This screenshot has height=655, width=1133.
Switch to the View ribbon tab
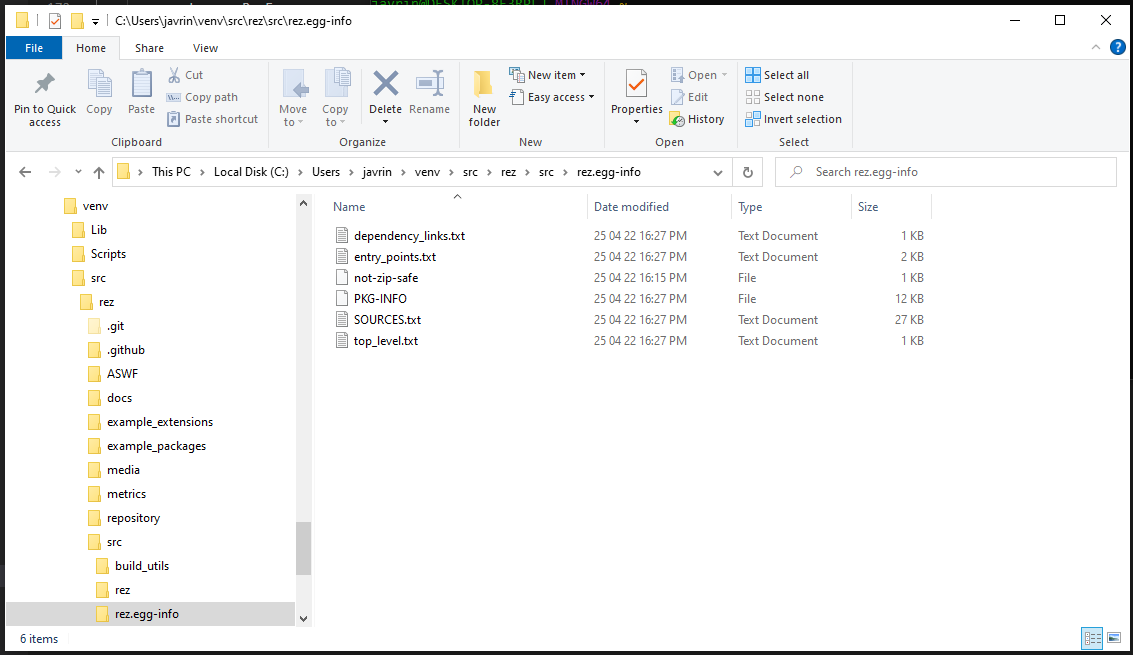205,48
